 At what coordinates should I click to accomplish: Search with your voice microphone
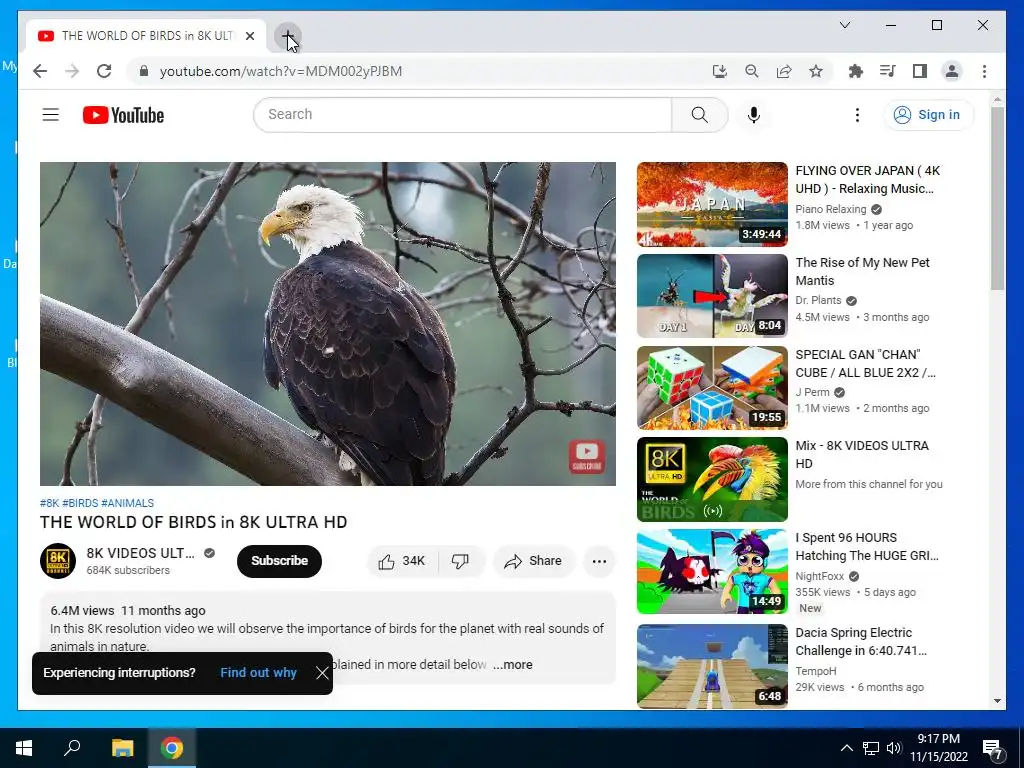coord(754,115)
